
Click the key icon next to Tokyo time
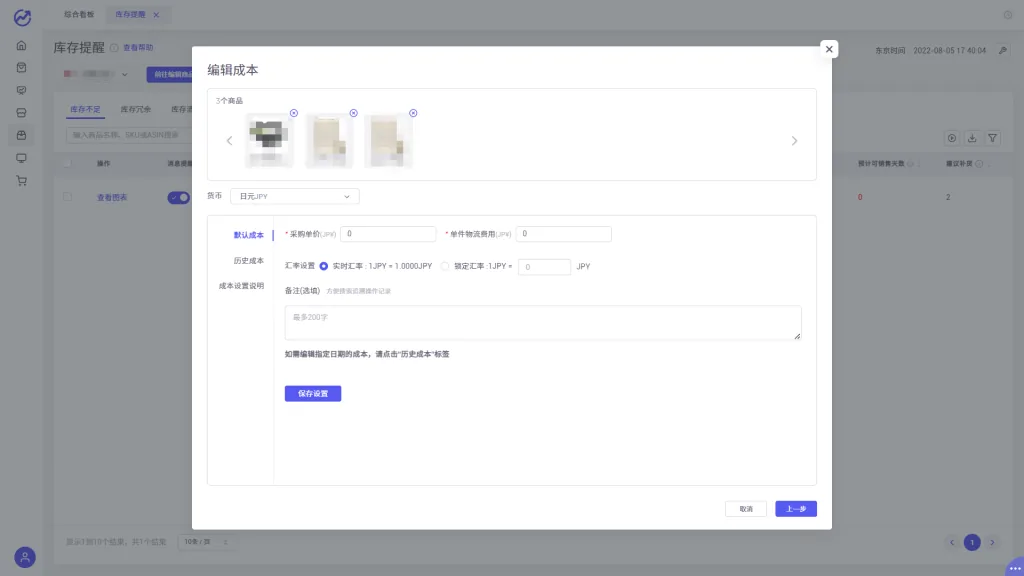1002,50
